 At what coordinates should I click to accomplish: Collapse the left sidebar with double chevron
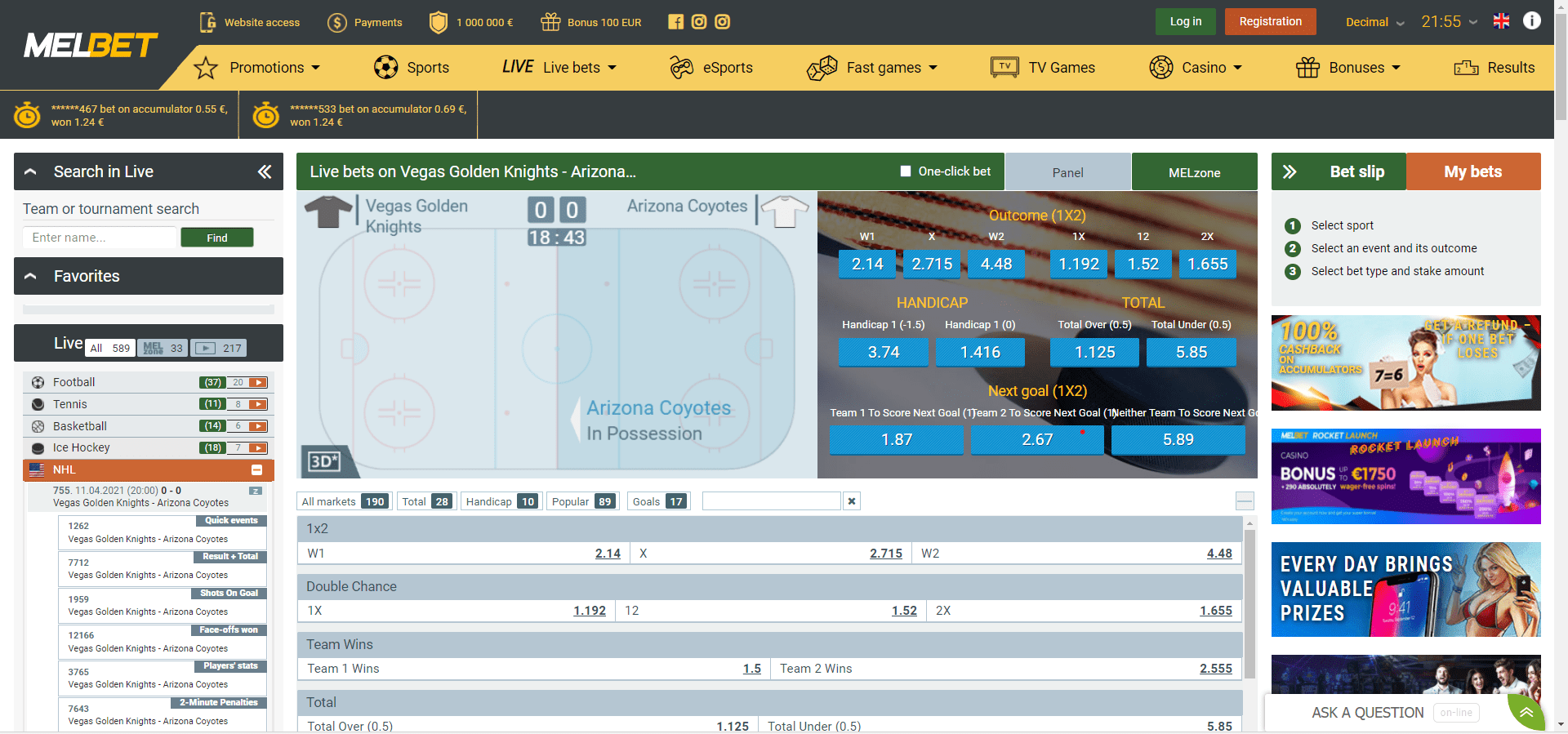(x=265, y=171)
